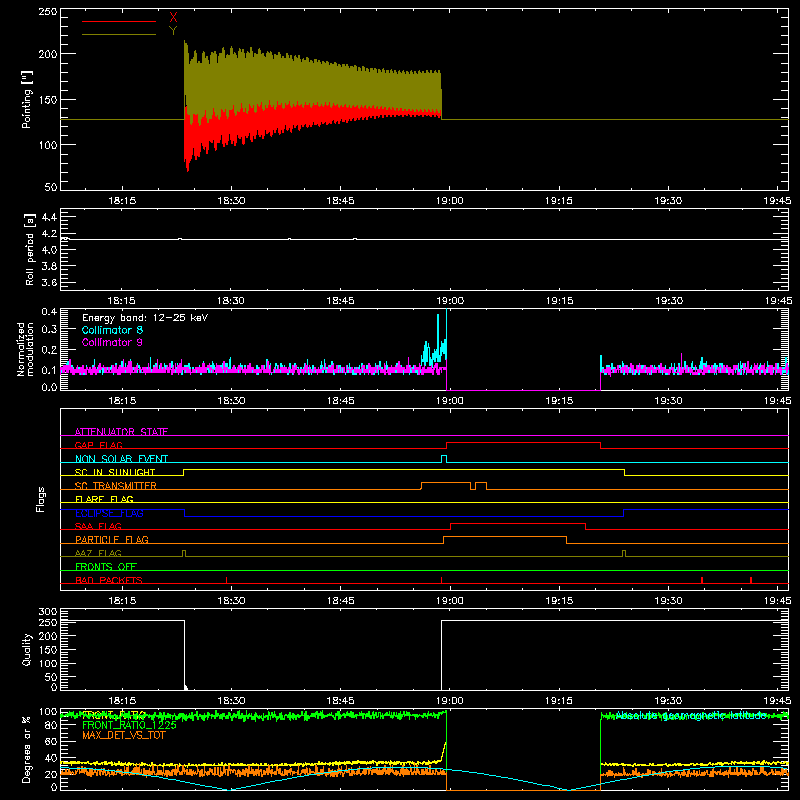Click the FLARE_FLAG label
This screenshot has width=800, height=800.
coord(104,499)
